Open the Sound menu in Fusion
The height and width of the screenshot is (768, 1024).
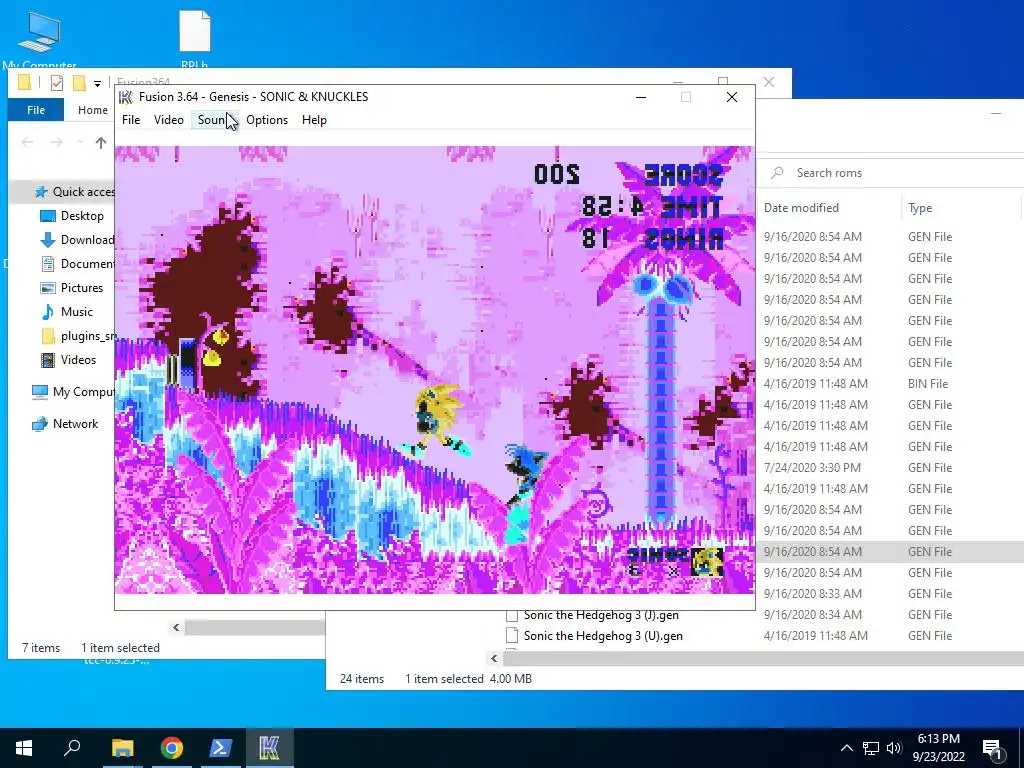pos(213,120)
